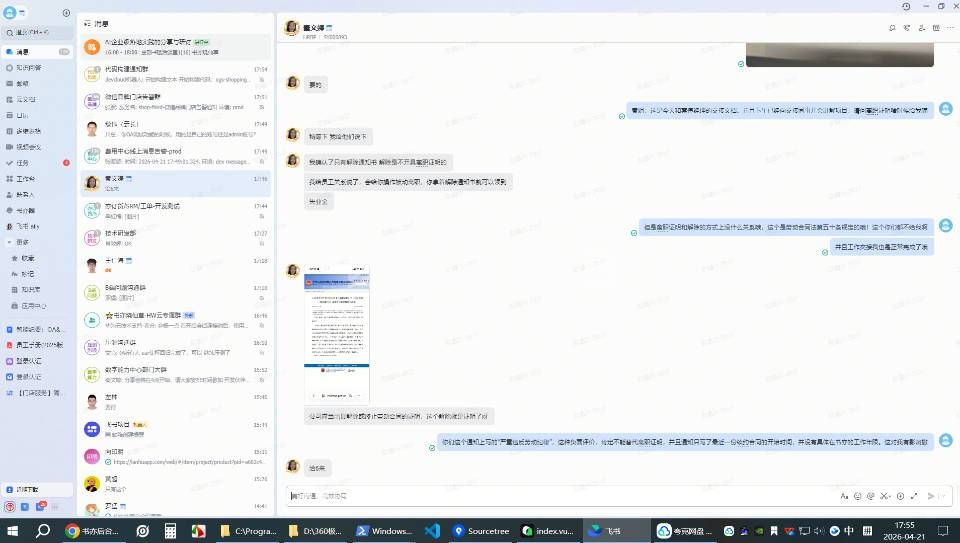Click the plus icon beside the profile avatar
Viewport: 960px width, 543px height.
[66, 13]
